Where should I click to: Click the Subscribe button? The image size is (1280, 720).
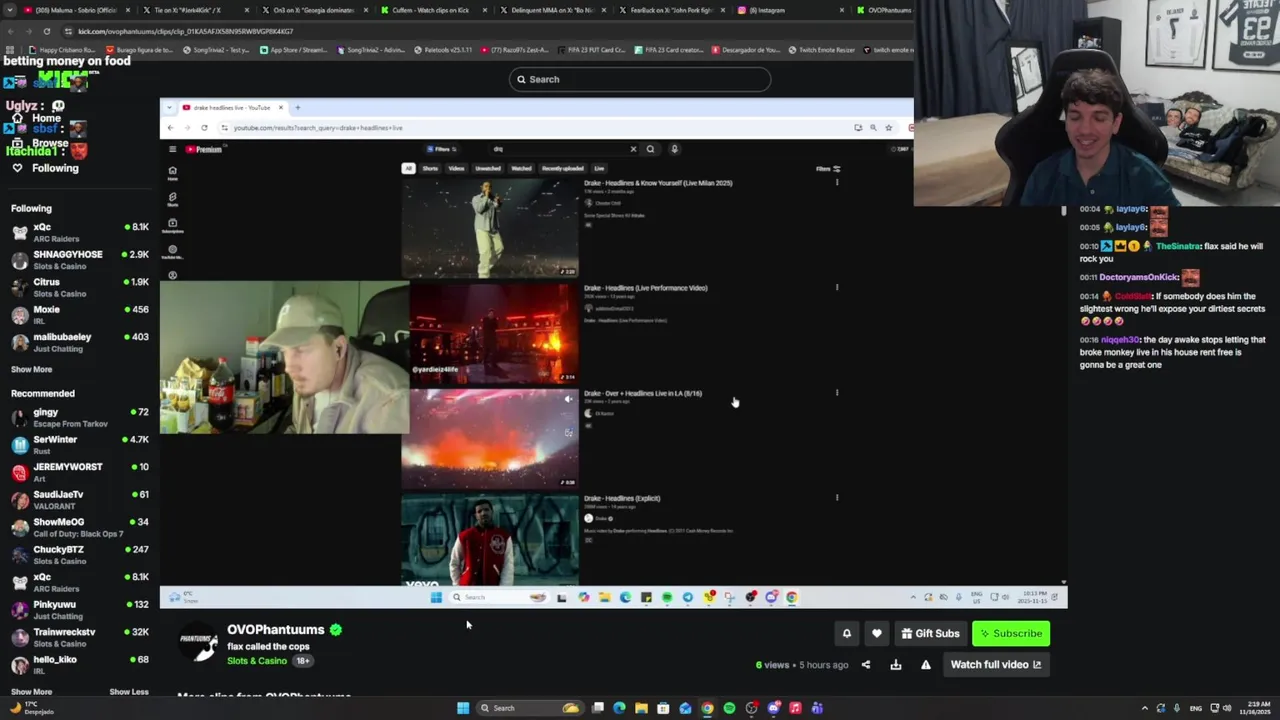pos(1010,633)
